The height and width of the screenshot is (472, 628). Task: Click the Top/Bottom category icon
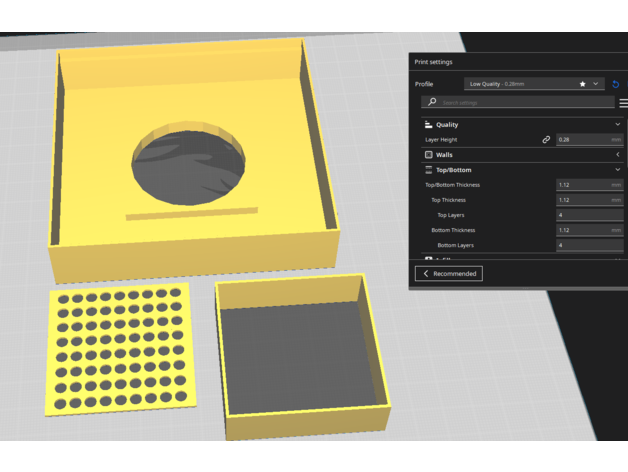[428, 170]
